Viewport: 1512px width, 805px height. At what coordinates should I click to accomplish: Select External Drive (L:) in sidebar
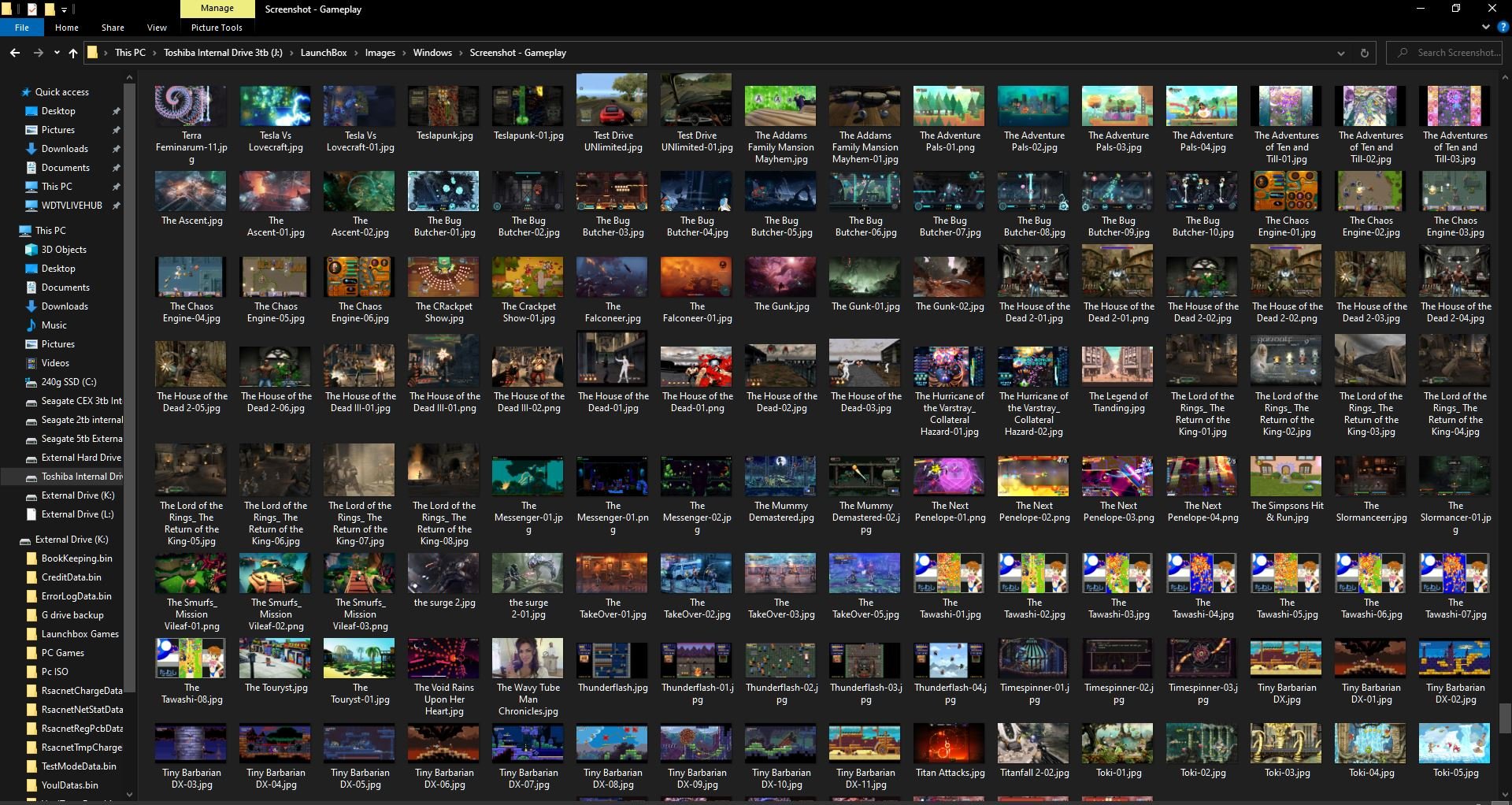coord(77,514)
